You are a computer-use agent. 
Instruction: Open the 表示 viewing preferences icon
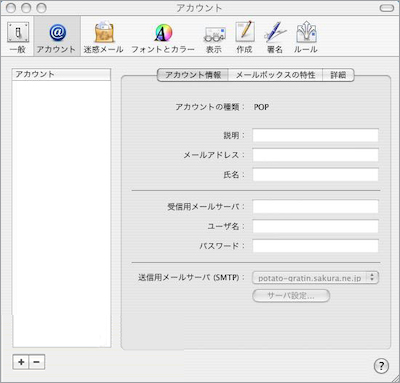(214, 37)
